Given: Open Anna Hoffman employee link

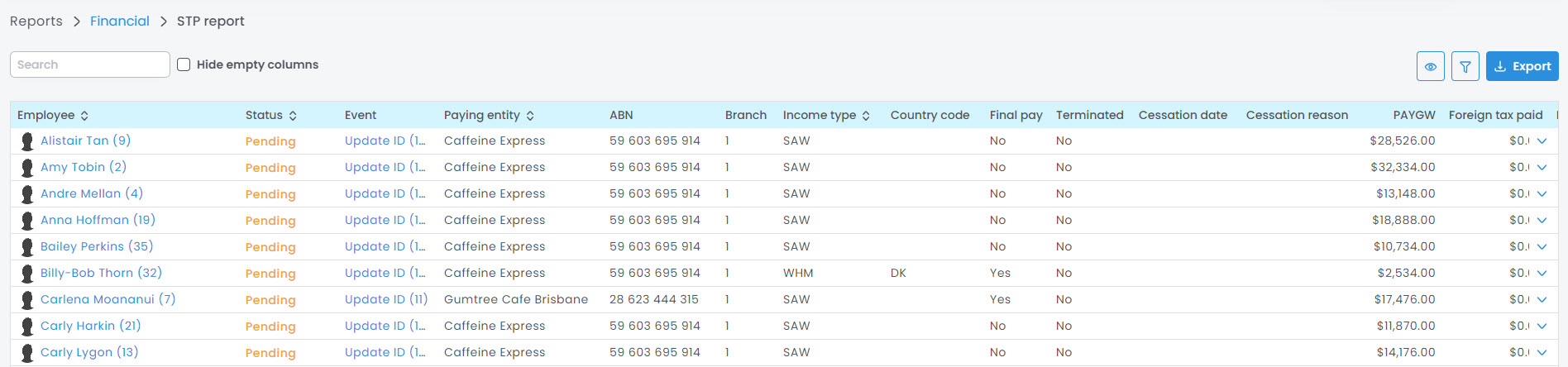Looking at the screenshot, I should (98, 220).
